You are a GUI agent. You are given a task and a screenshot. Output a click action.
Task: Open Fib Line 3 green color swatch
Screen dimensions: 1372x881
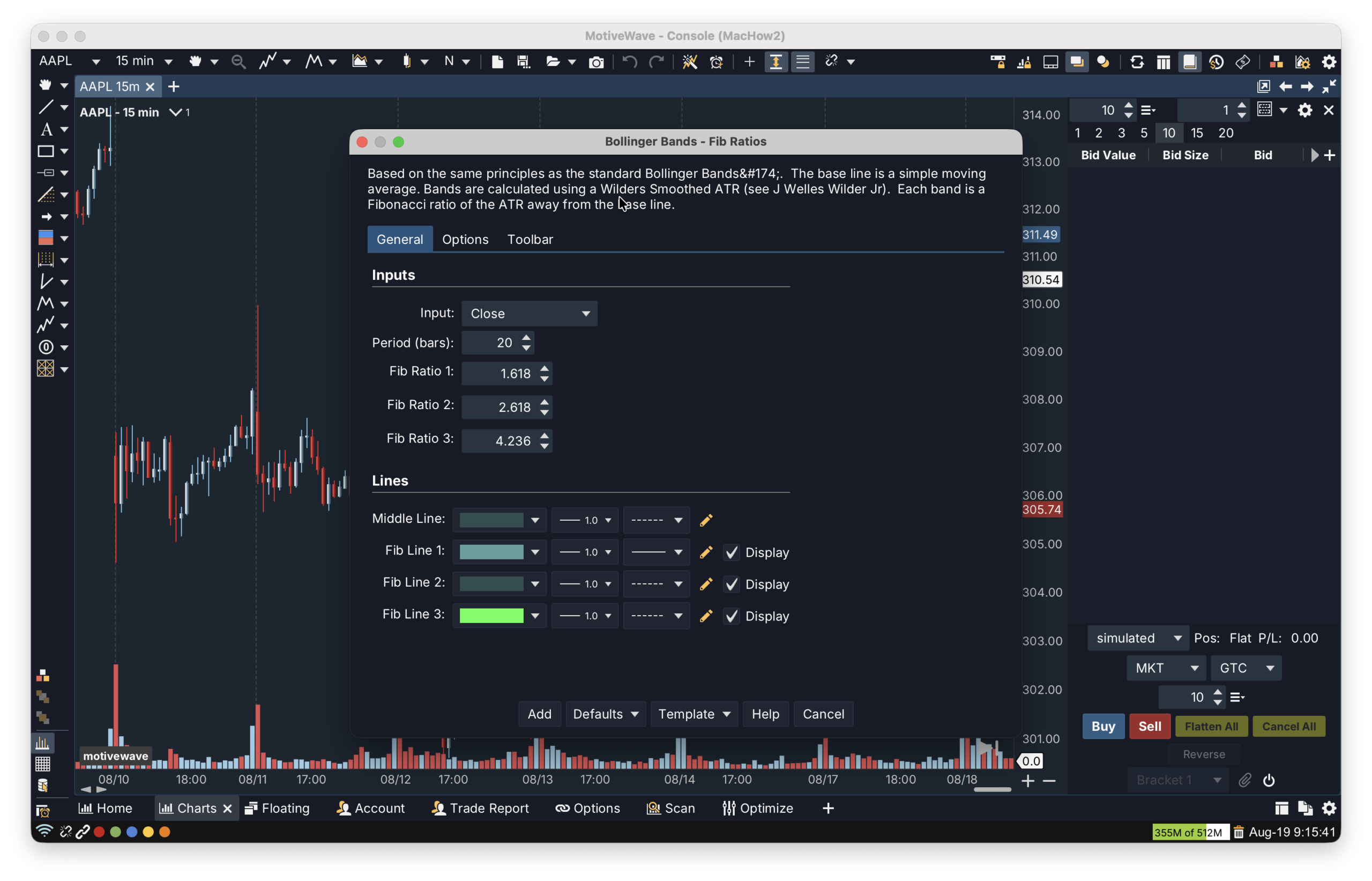click(x=499, y=616)
